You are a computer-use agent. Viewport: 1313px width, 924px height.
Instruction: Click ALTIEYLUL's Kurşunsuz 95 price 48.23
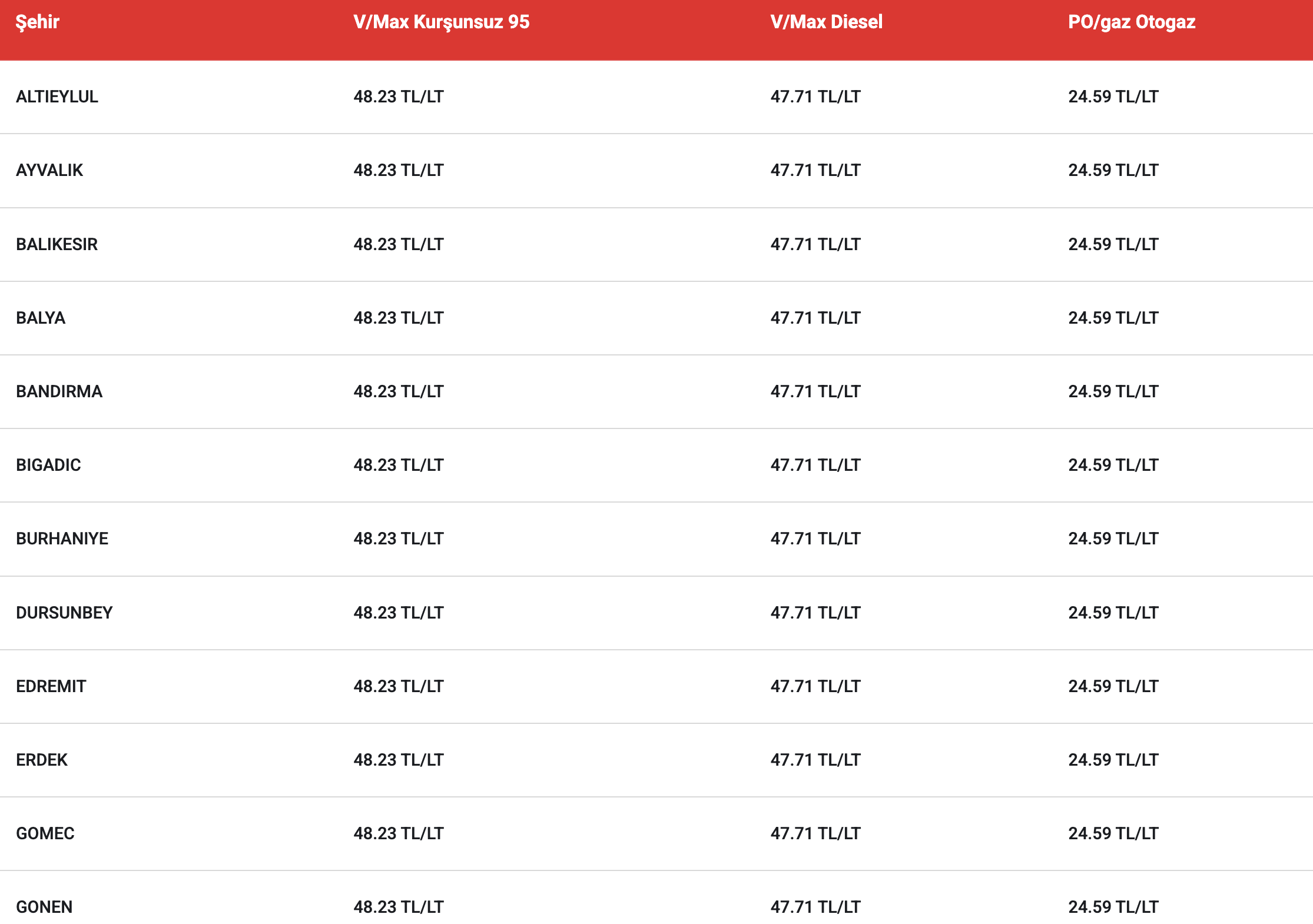tap(399, 97)
